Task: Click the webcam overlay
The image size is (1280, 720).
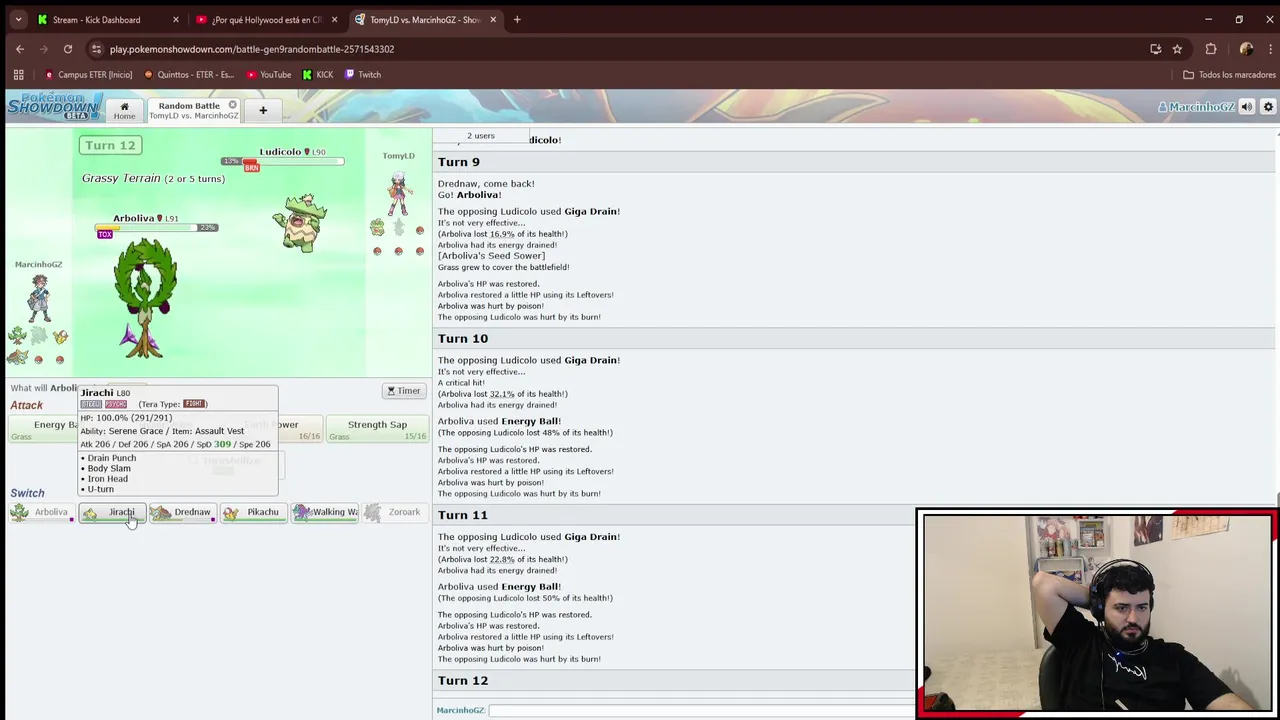Action: tap(1097, 613)
